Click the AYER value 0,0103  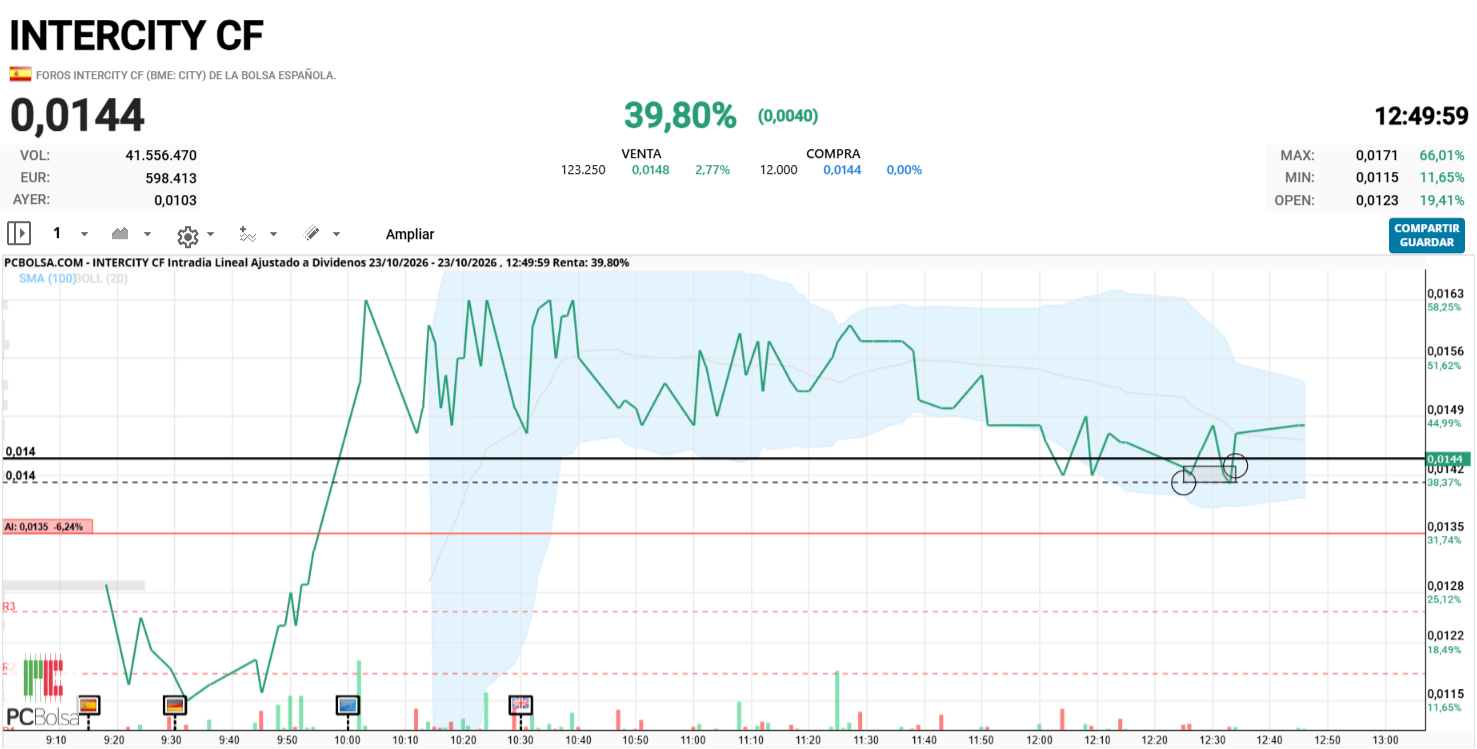click(x=175, y=200)
